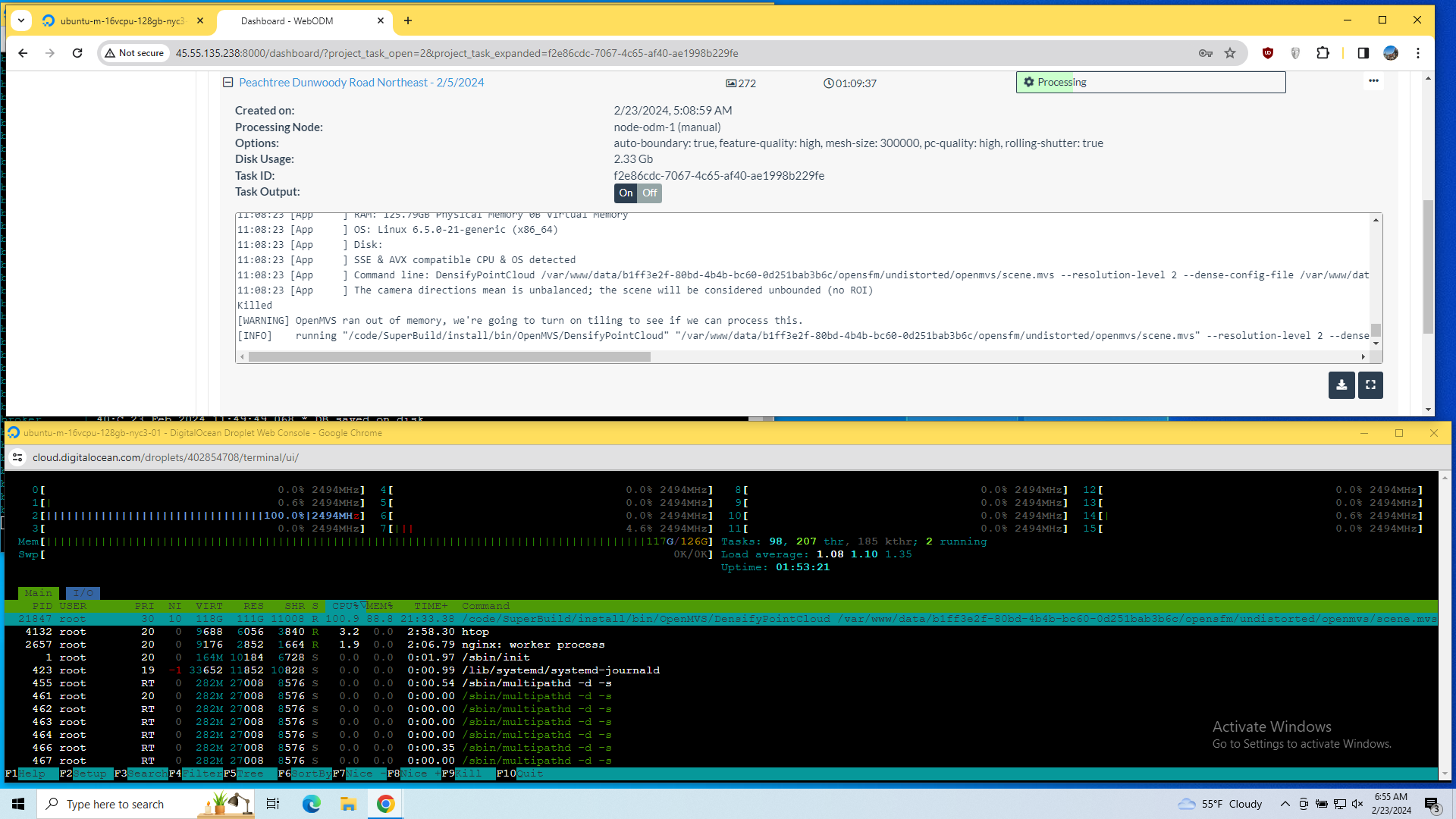Switch to htop I/O tab

point(83,593)
